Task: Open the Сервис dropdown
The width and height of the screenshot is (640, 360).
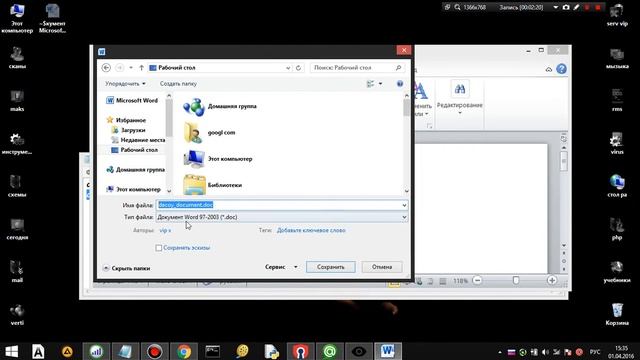Action: tap(281, 267)
